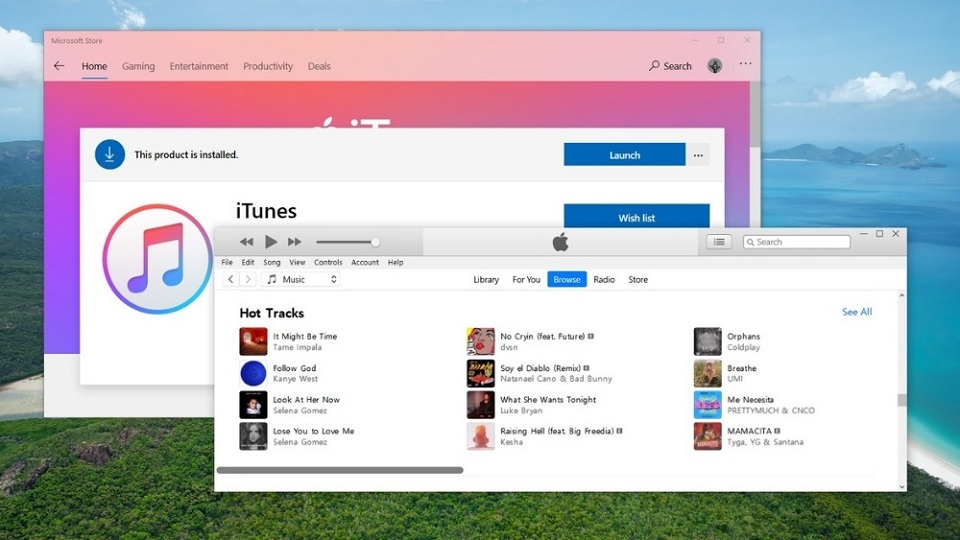
Task: Click the What She Wants Tonight artwork
Action: pos(481,405)
